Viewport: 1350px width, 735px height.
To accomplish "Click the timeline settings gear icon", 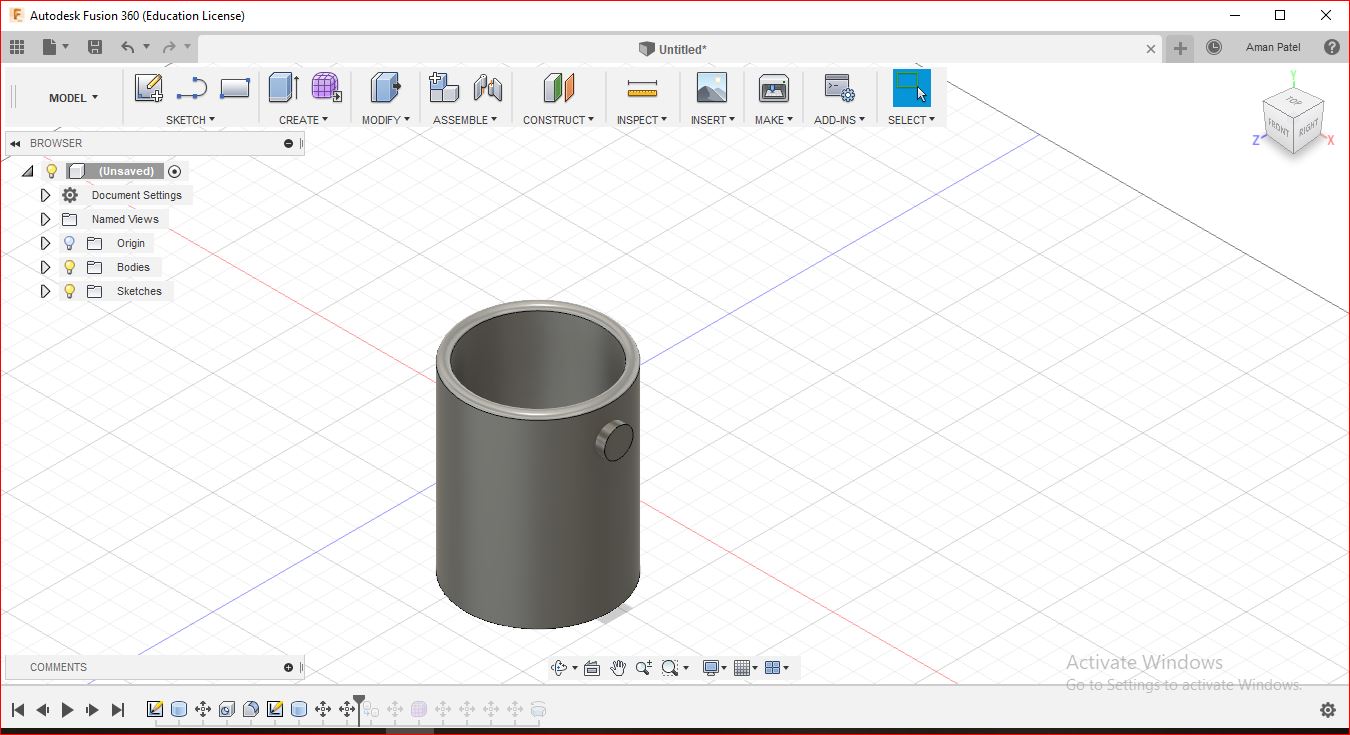I will (x=1328, y=710).
